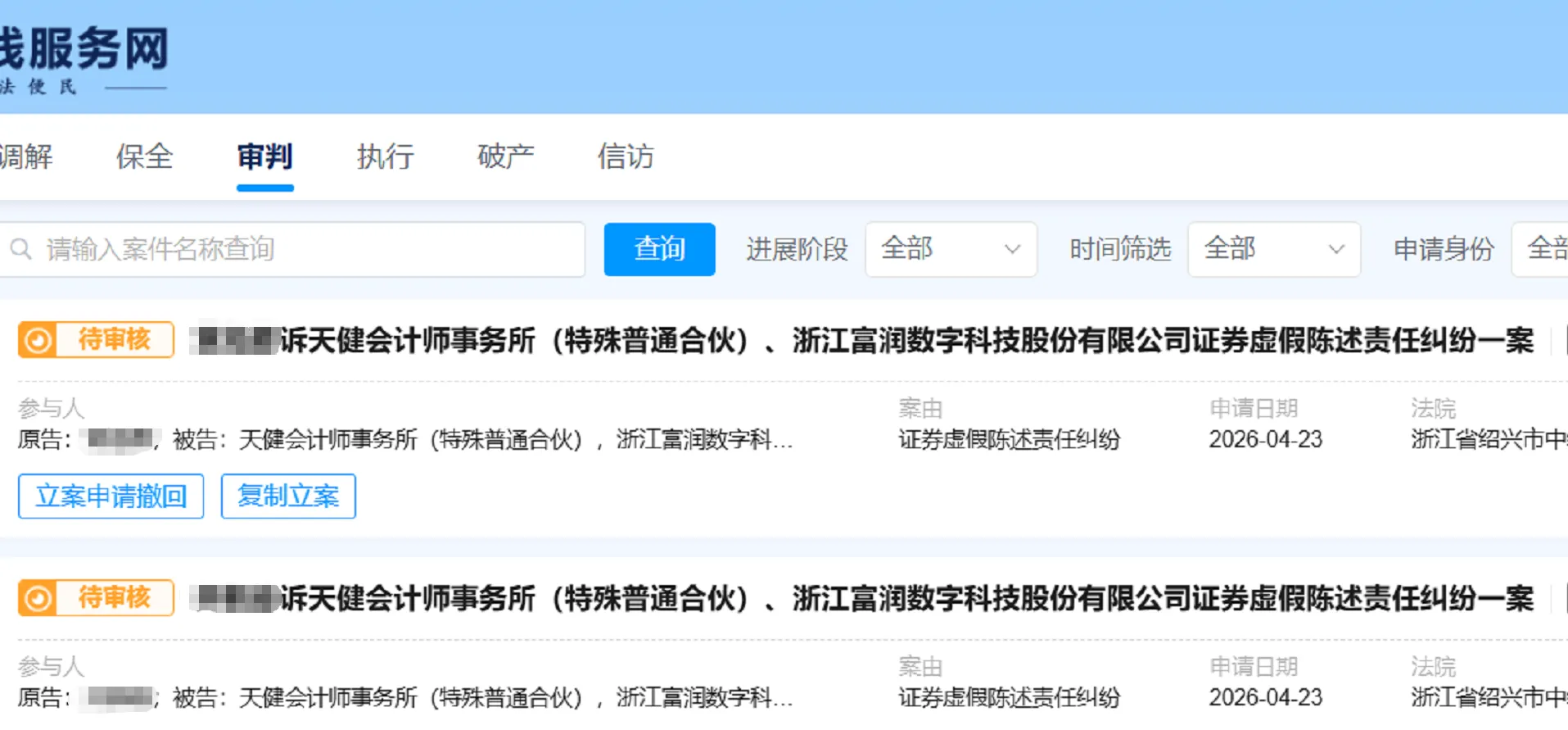The height and width of the screenshot is (730, 1568).
Task: Click the 申请日期 heading of second case
Action: tap(1254, 666)
